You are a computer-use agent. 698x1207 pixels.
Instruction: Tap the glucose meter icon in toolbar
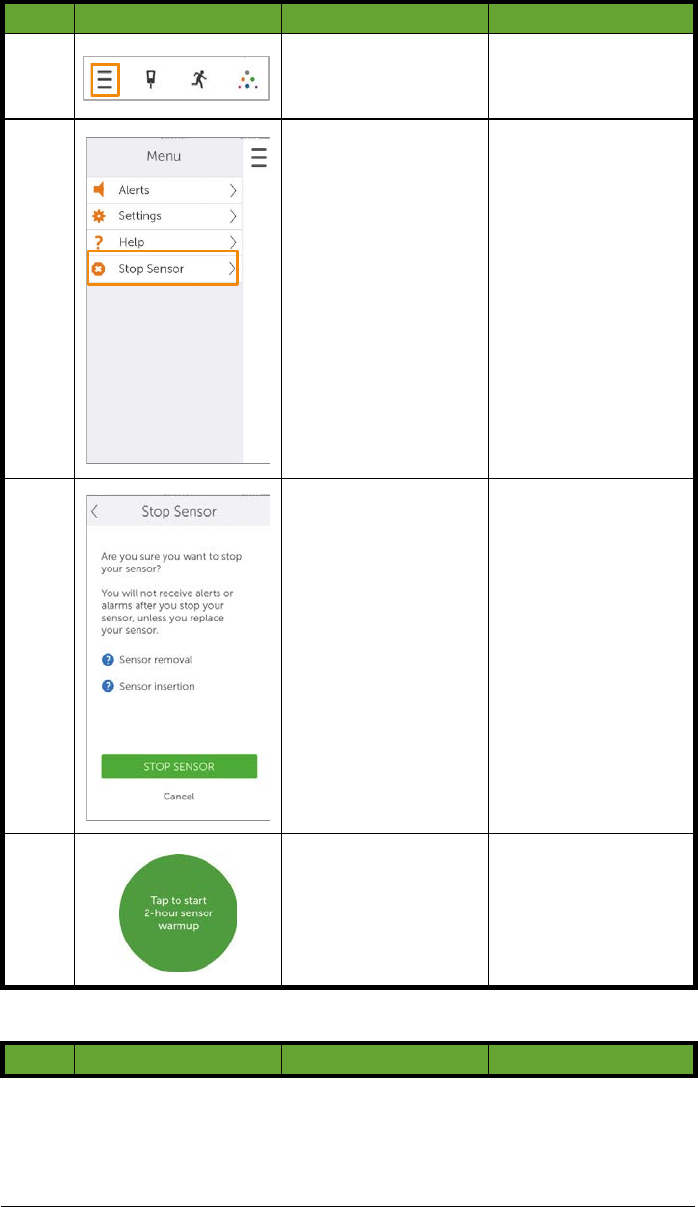[x=152, y=79]
